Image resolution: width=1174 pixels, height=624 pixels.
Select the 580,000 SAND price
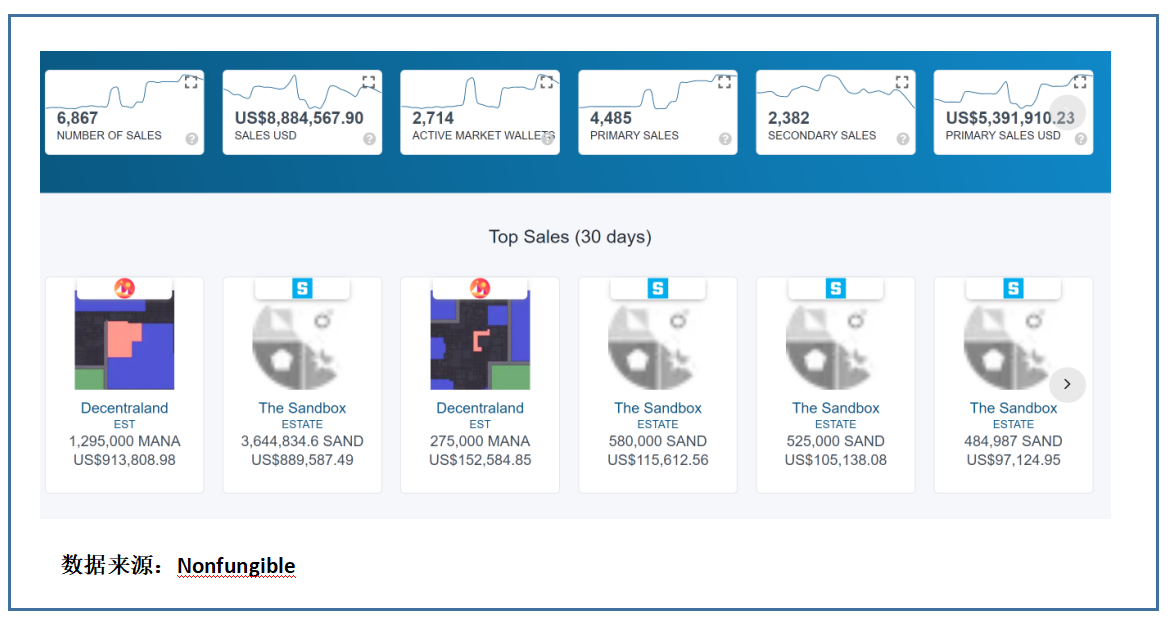pyautogui.click(x=658, y=441)
